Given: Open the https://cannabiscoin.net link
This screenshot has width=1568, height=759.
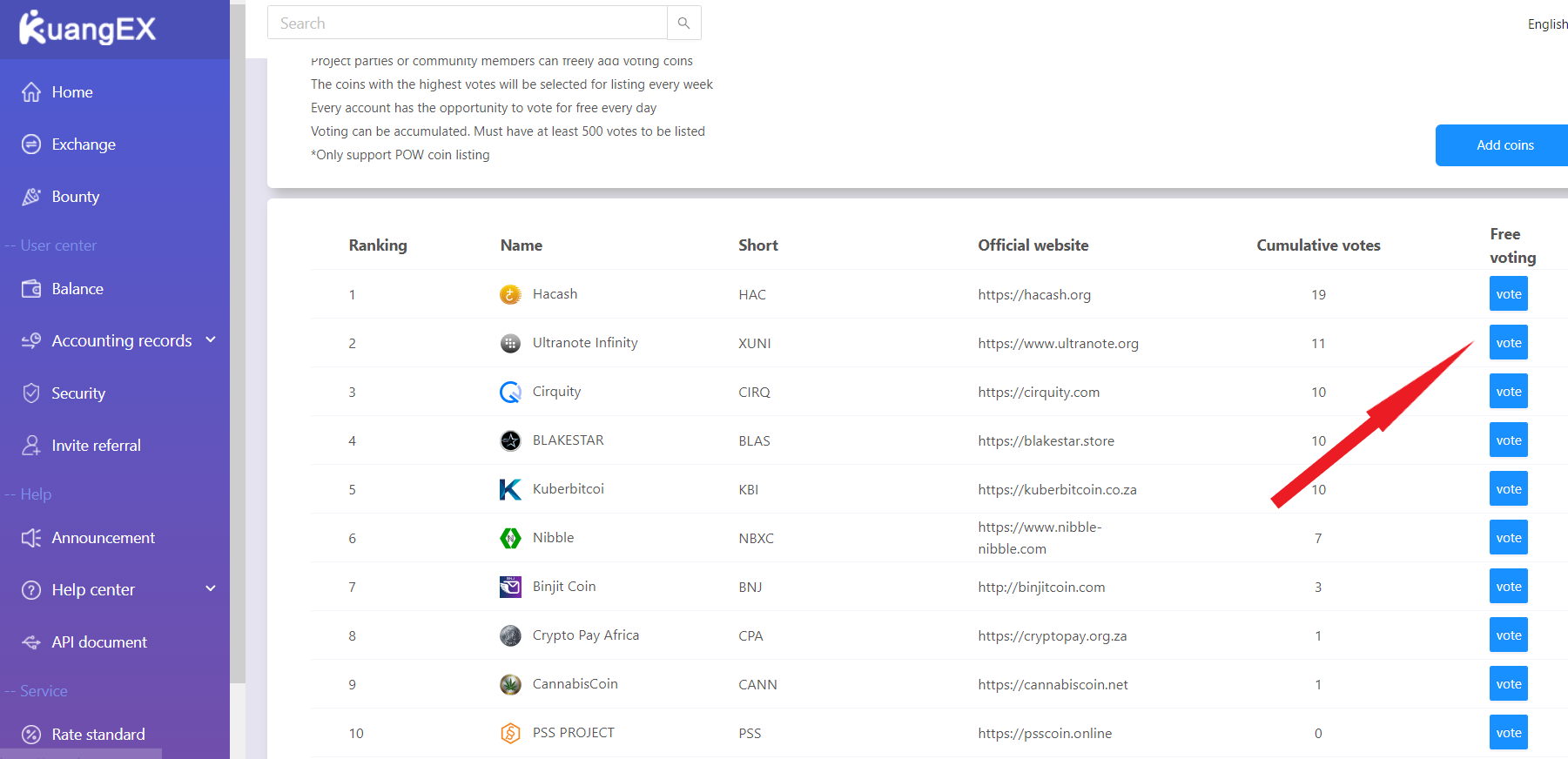Looking at the screenshot, I should pos(1053,684).
